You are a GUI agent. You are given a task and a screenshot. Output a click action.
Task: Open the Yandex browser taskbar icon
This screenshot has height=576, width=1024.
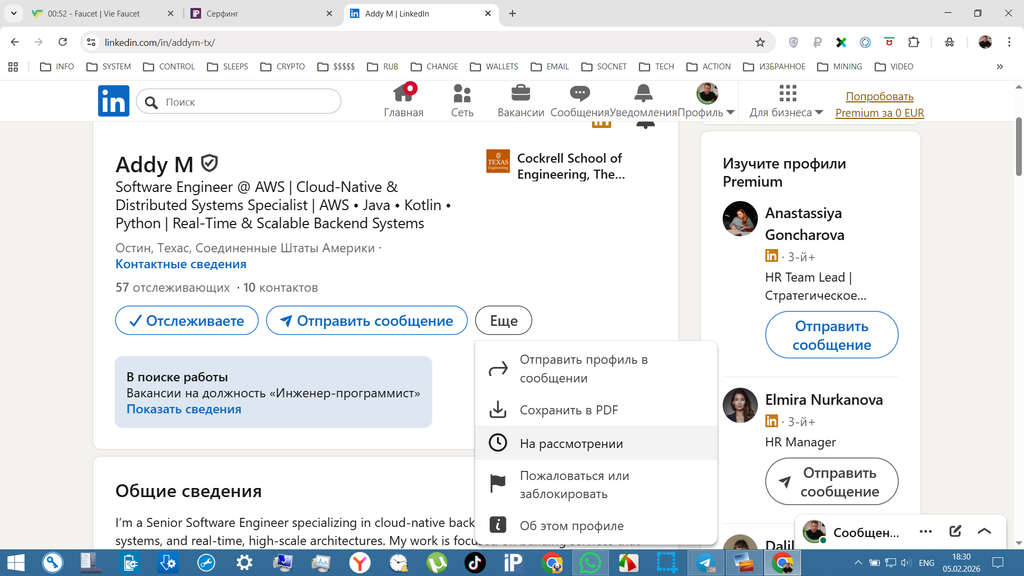[x=360, y=562]
